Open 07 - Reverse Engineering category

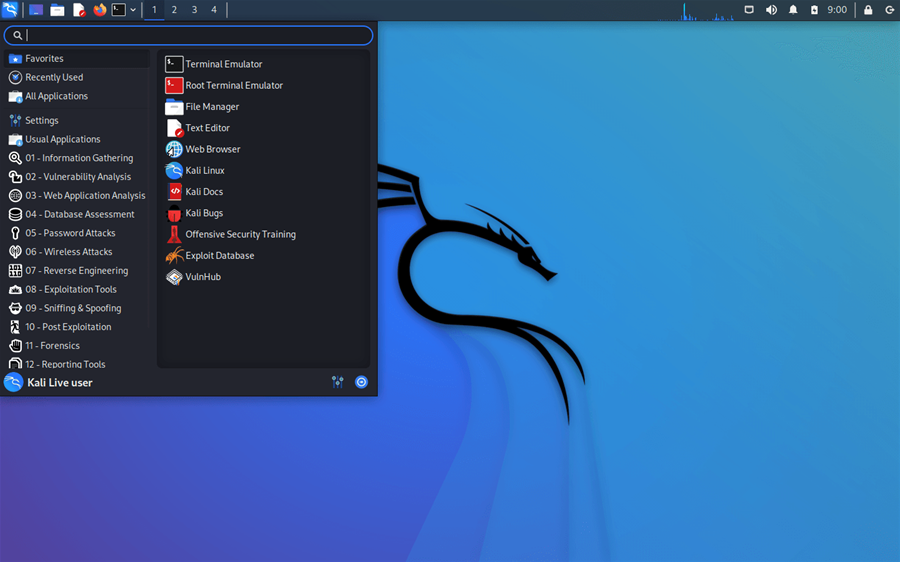pyautogui.click(x=77, y=270)
